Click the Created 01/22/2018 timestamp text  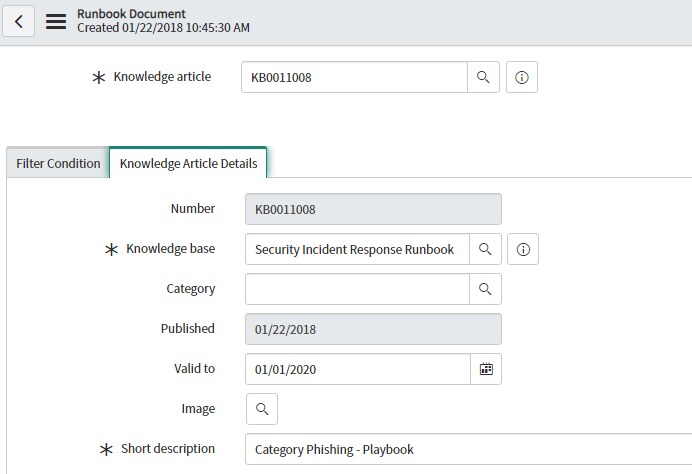coord(163,28)
